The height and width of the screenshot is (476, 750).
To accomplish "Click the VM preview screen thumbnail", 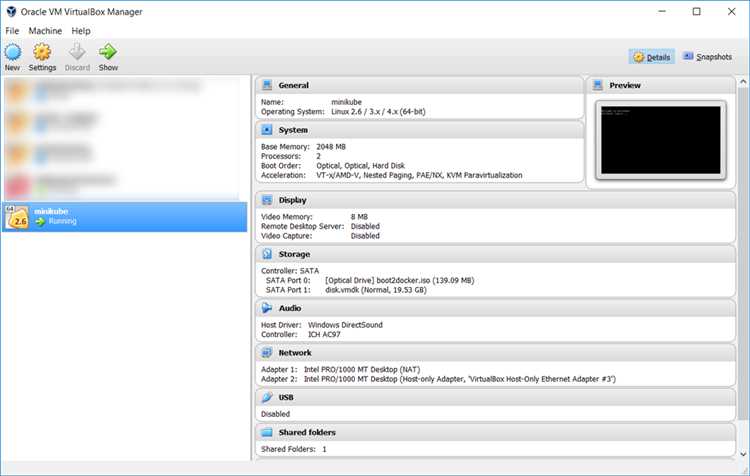I will 661,140.
